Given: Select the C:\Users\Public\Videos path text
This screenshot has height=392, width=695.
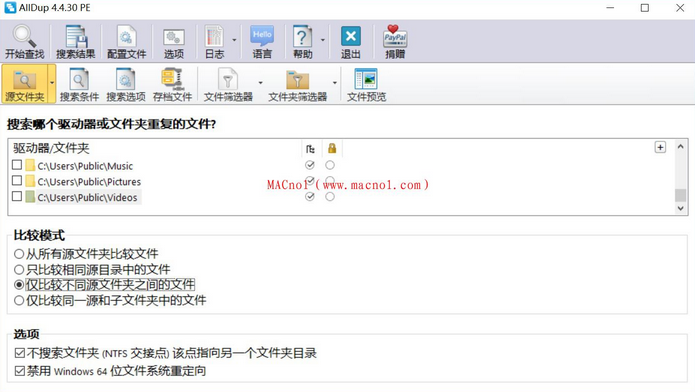Looking at the screenshot, I should tap(87, 197).
